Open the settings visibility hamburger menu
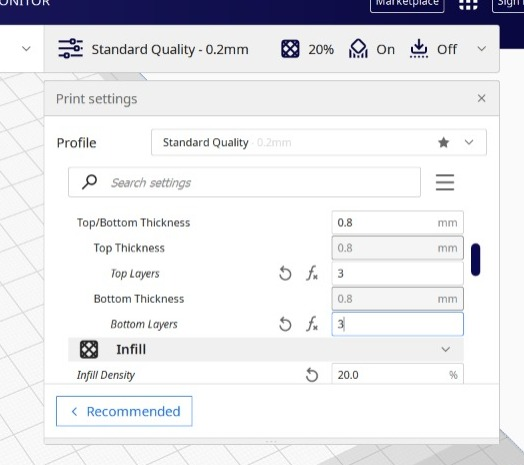The image size is (524, 465). [445, 182]
